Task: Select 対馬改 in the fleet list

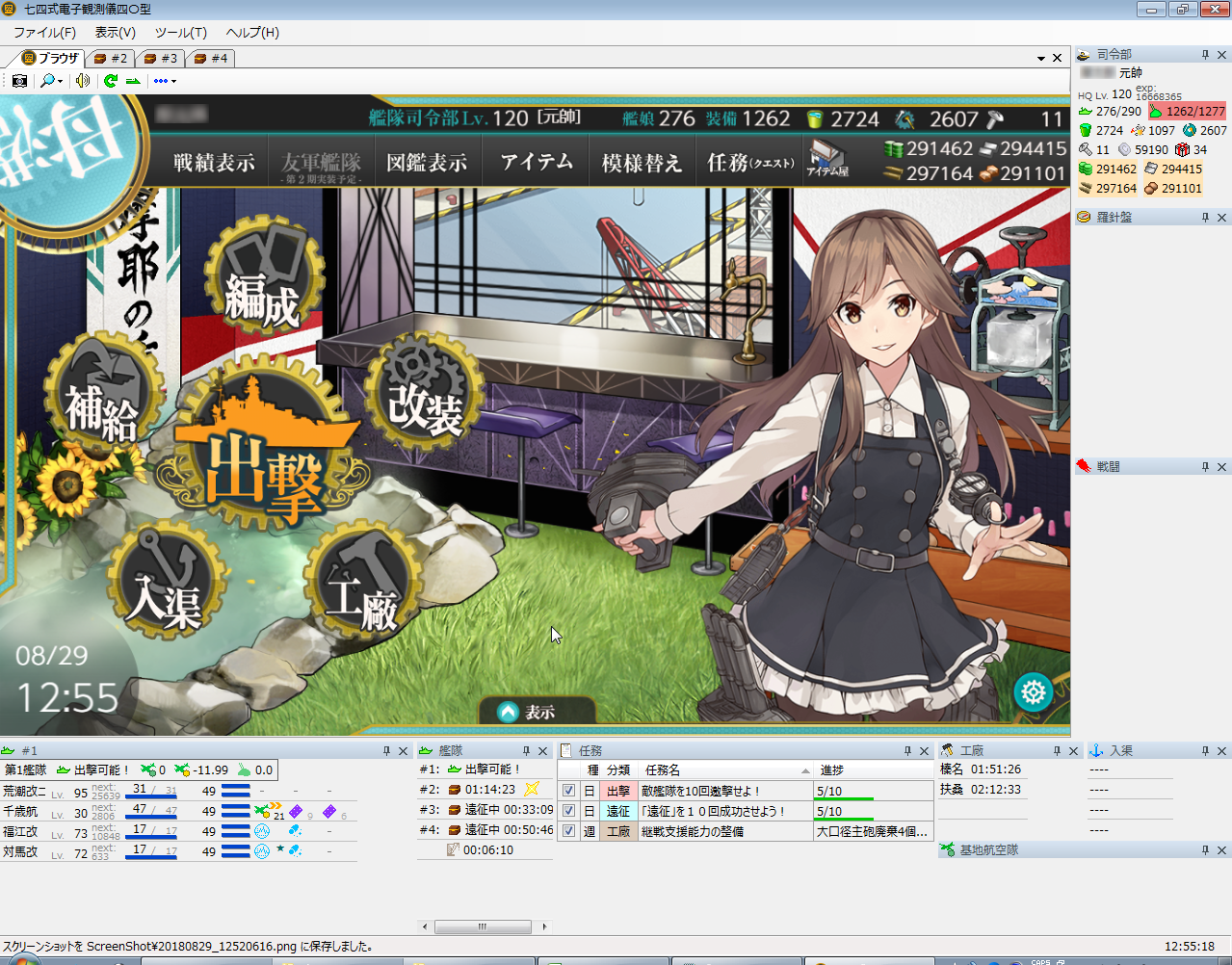Action: tap(20, 851)
